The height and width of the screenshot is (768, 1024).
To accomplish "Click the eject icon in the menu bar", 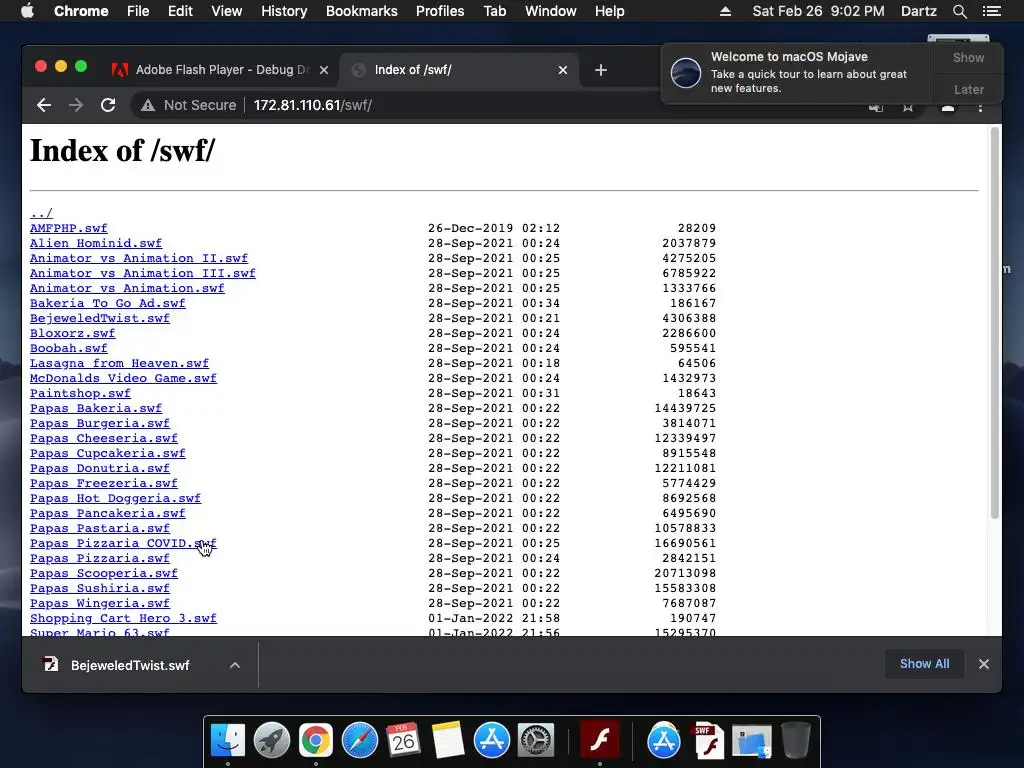I will 725,11.
